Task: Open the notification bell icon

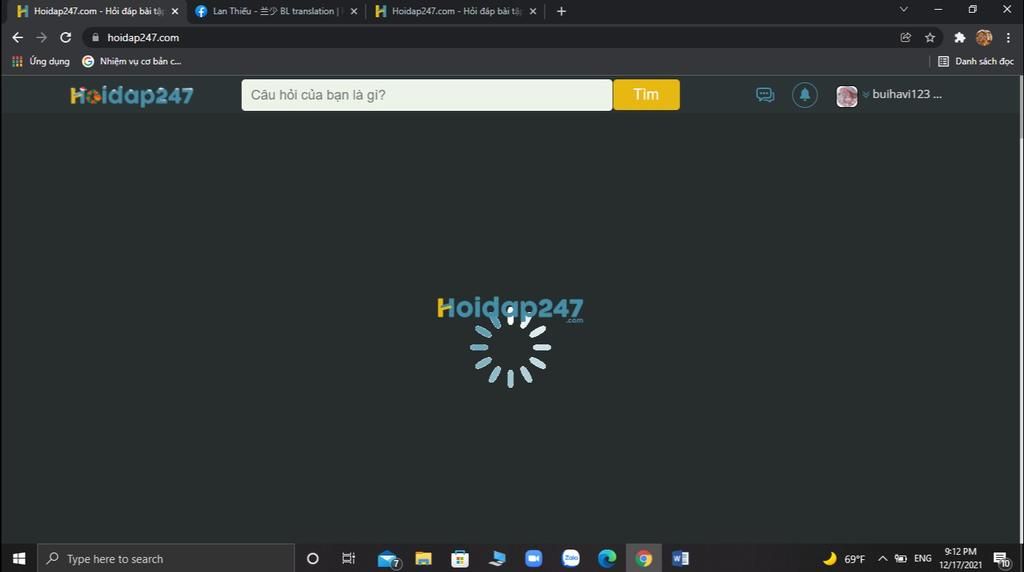Action: coord(805,95)
